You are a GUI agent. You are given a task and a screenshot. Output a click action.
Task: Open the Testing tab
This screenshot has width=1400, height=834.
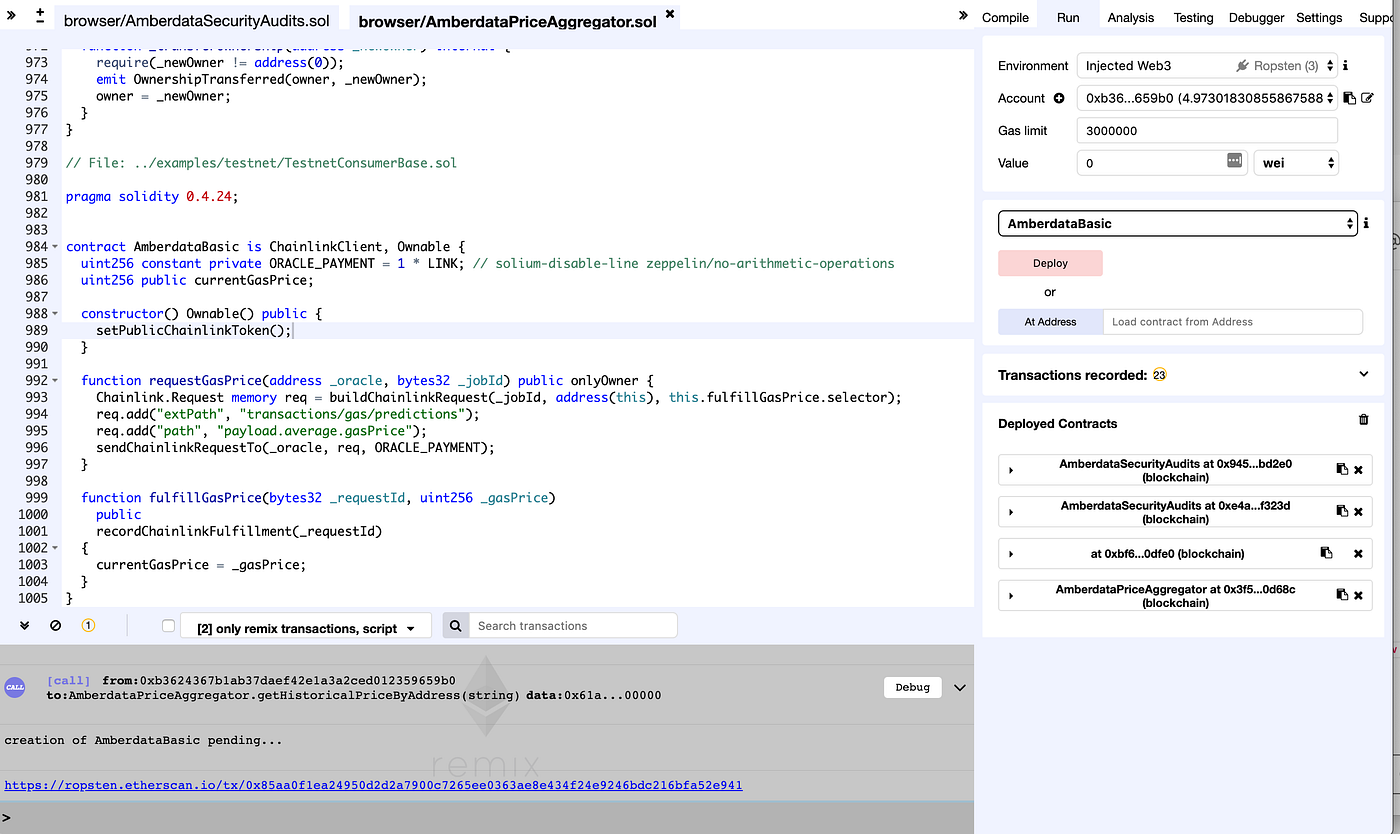(1193, 17)
